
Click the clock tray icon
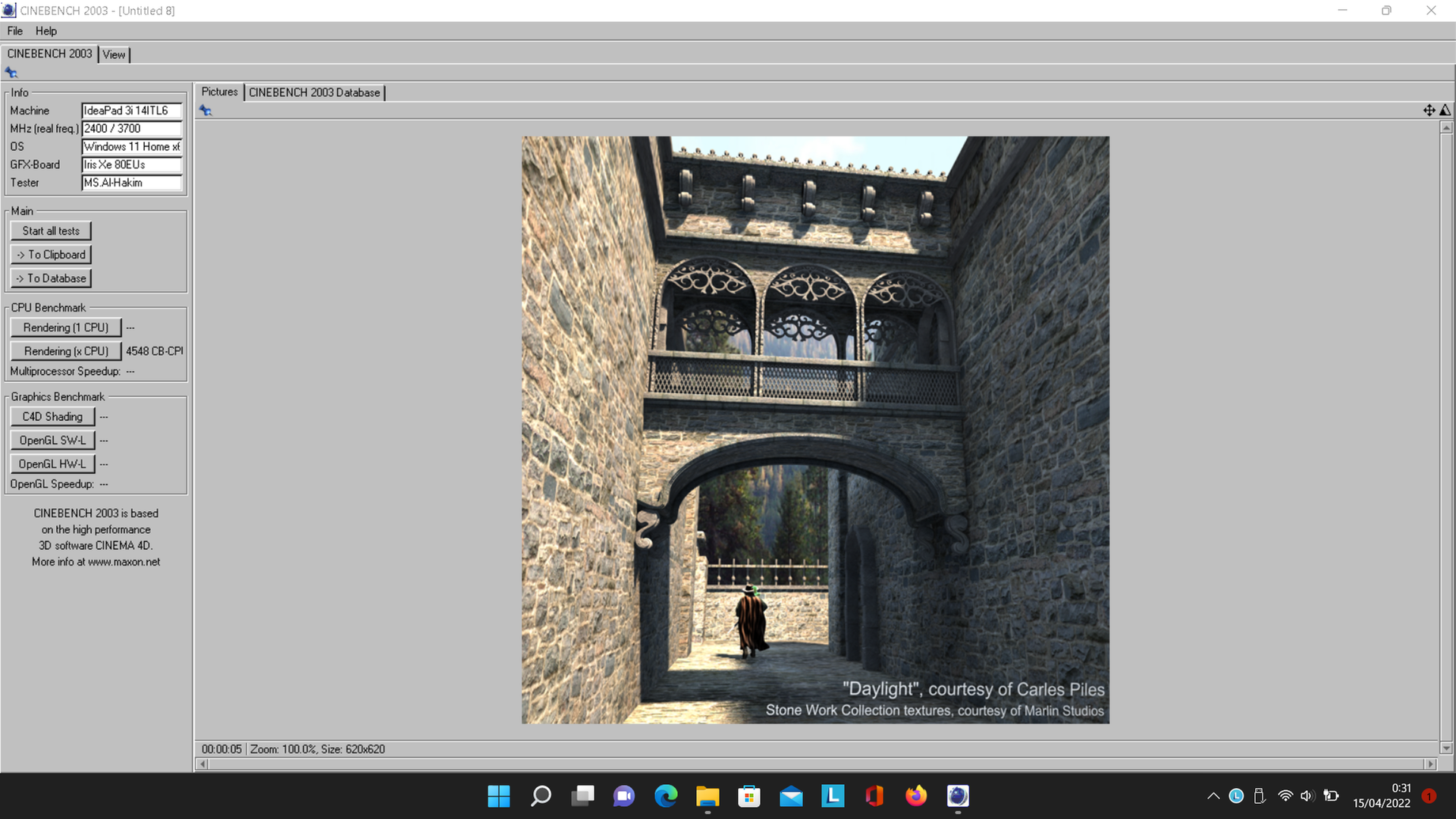(x=1236, y=796)
